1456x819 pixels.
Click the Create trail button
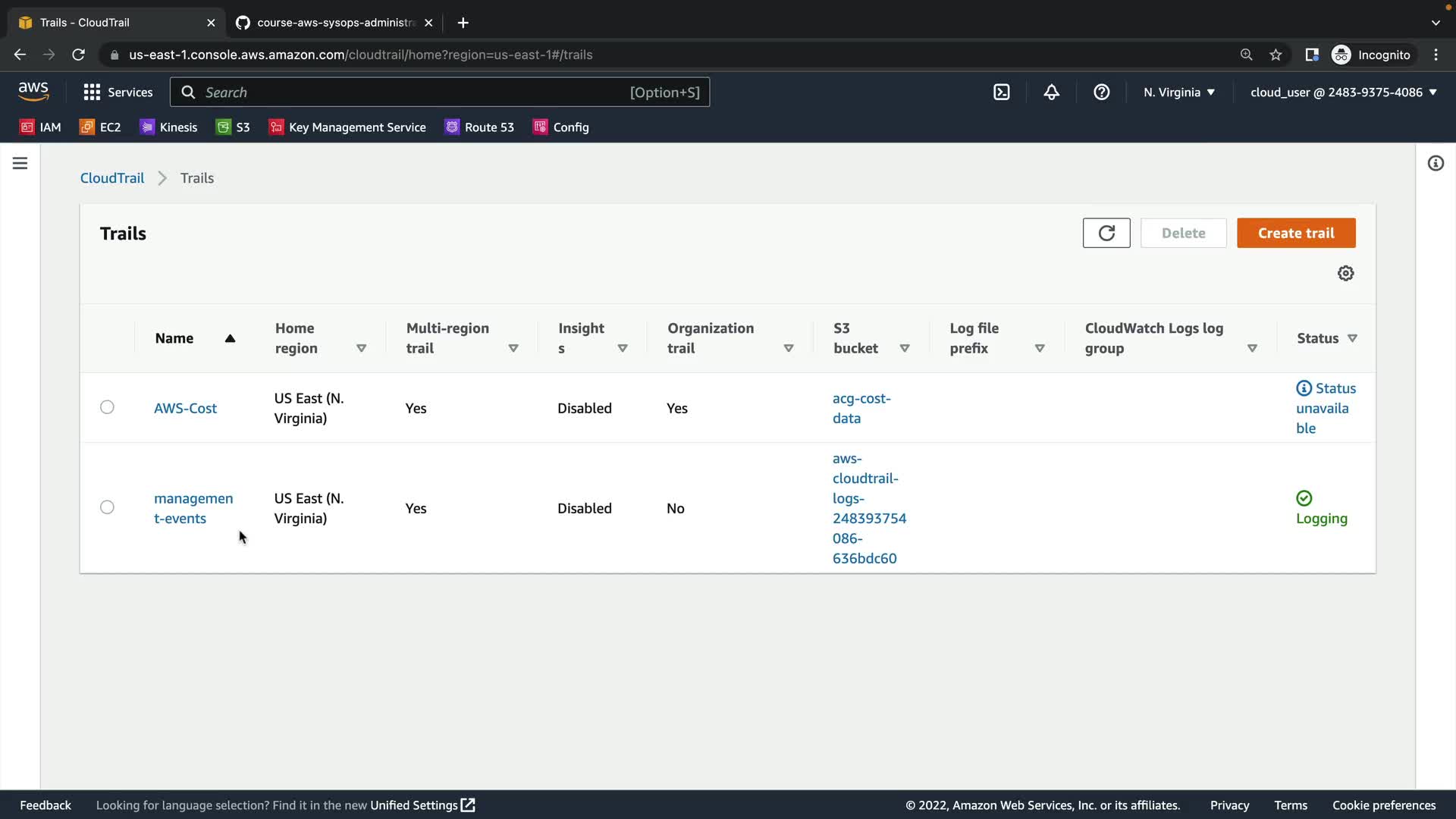tap(1295, 233)
